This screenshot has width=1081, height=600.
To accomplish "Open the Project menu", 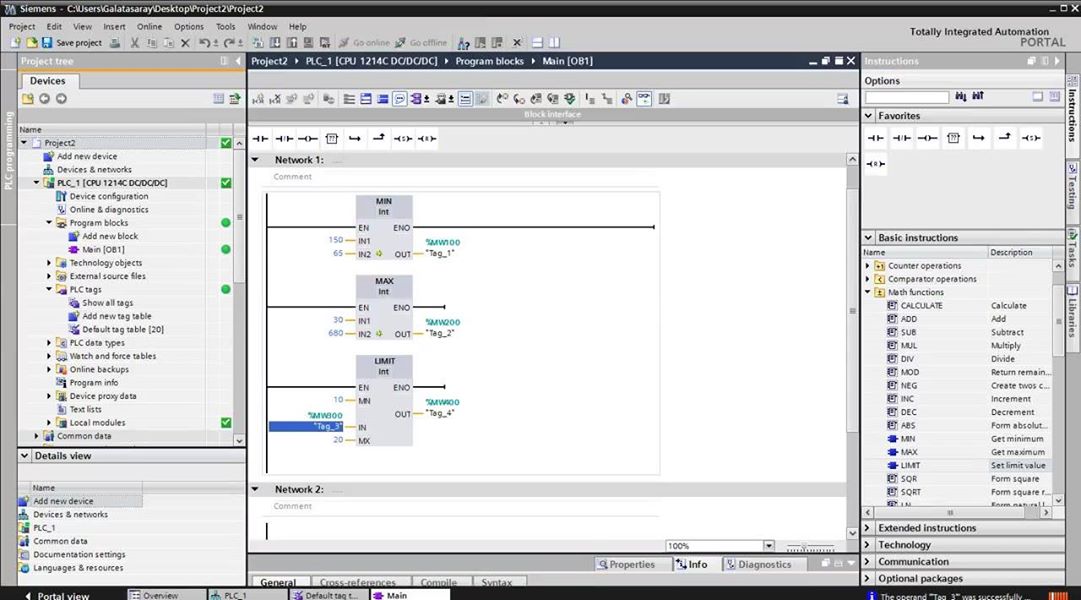I will [x=22, y=26].
